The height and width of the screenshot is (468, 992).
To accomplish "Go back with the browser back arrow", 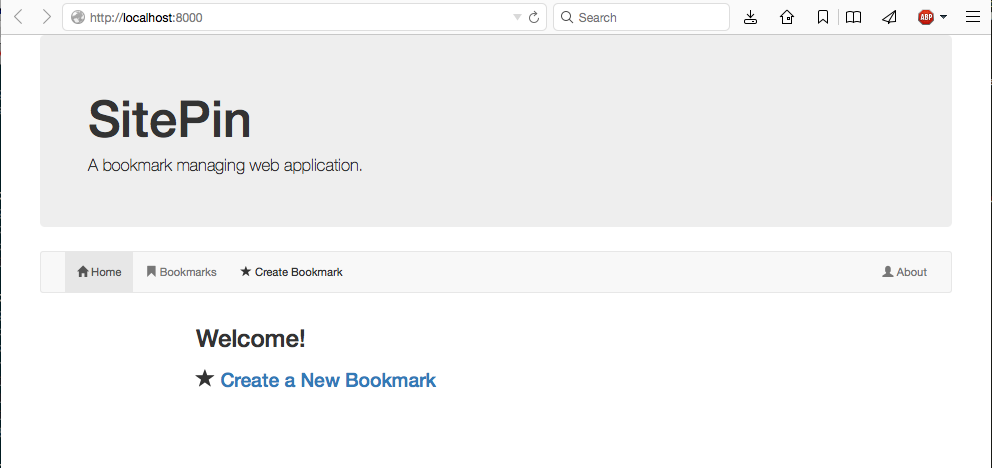I will pos(18,17).
